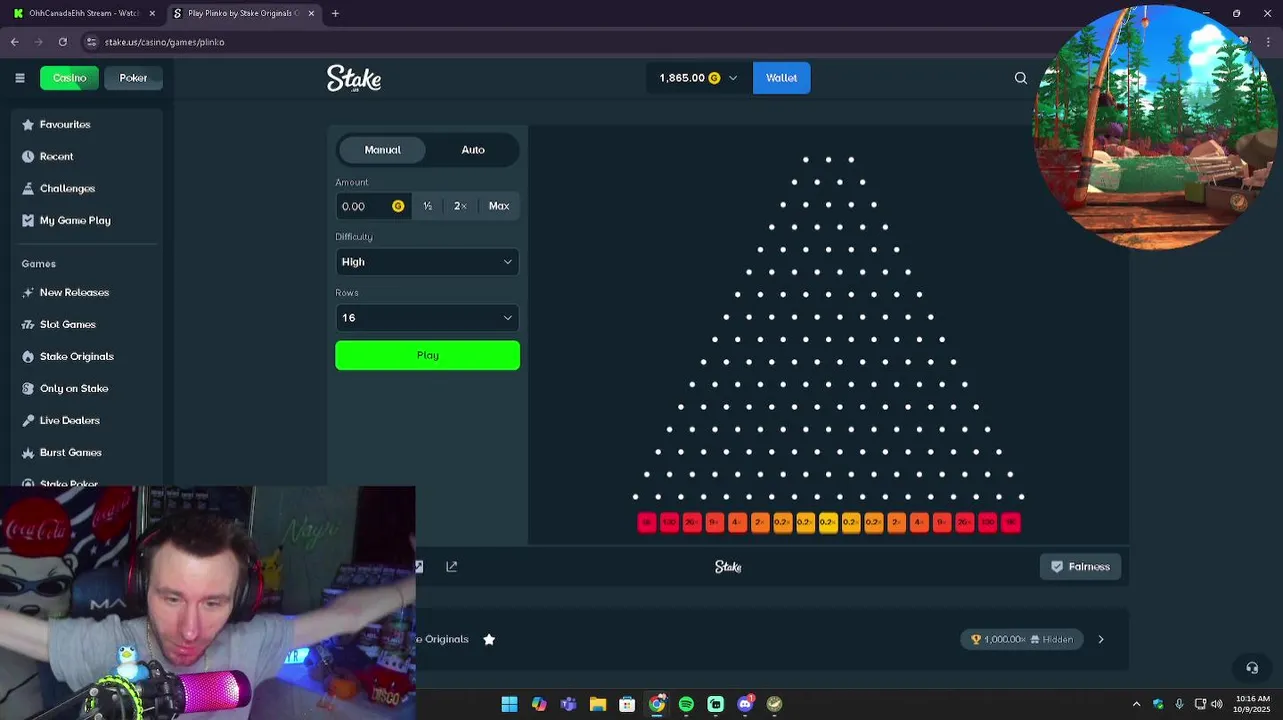Expand the balance currency dropdown

(733, 78)
